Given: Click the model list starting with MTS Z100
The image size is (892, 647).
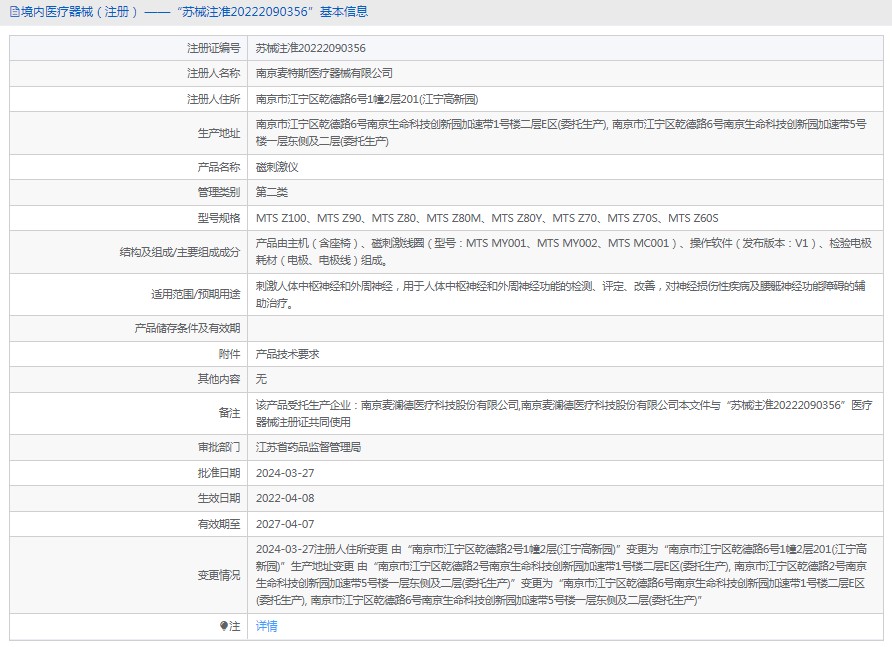Looking at the screenshot, I should [x=487, y=218].
